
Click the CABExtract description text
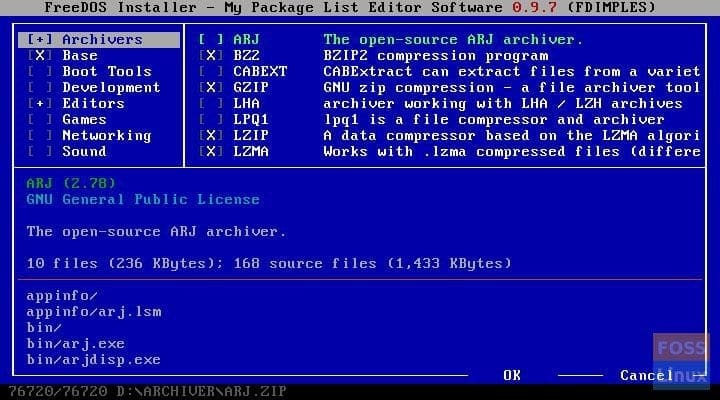(512, 72)
